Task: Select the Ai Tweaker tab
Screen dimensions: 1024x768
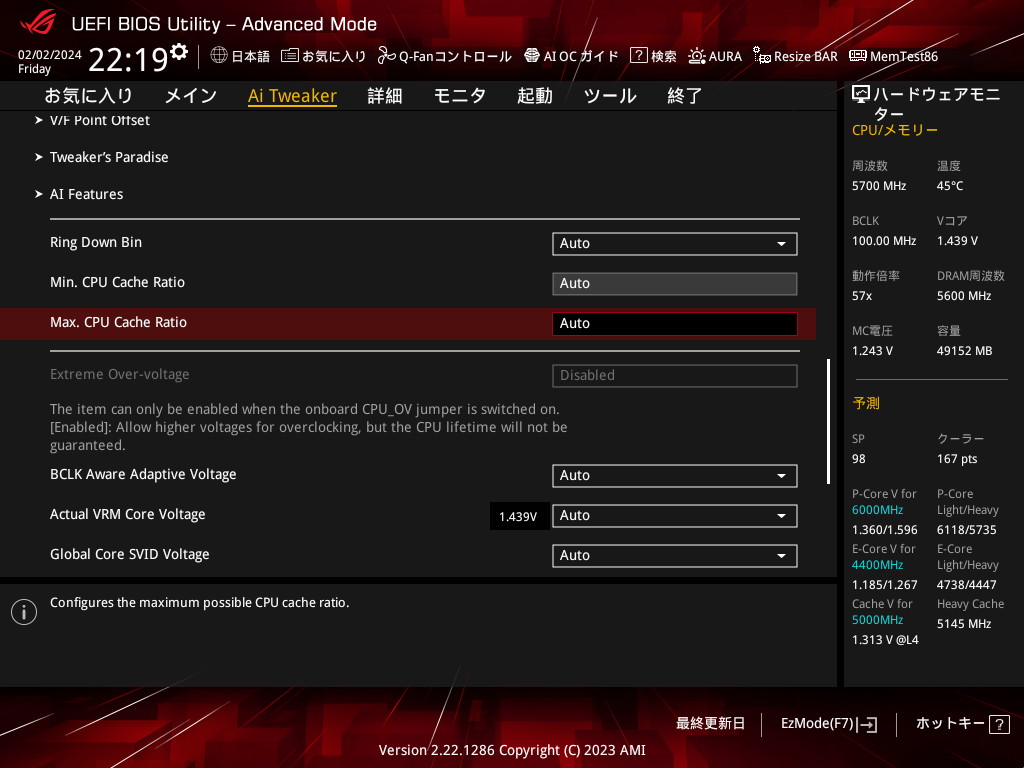Action: (292, 96)
